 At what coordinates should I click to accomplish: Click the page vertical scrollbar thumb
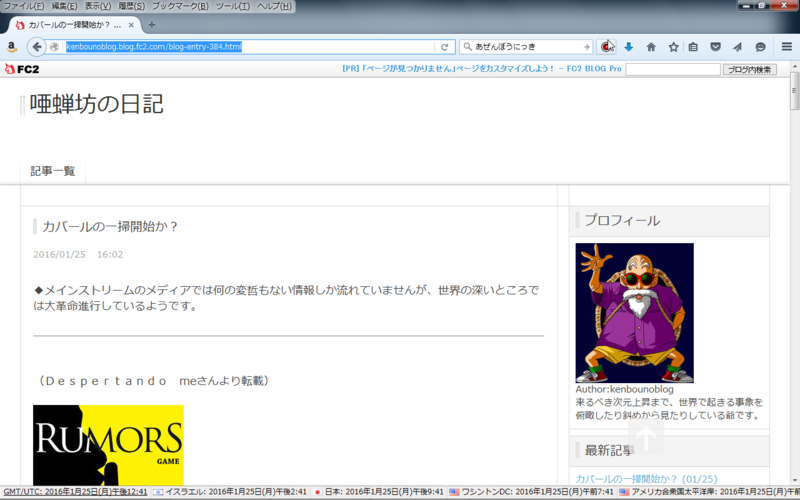click(x=794, y=91)
